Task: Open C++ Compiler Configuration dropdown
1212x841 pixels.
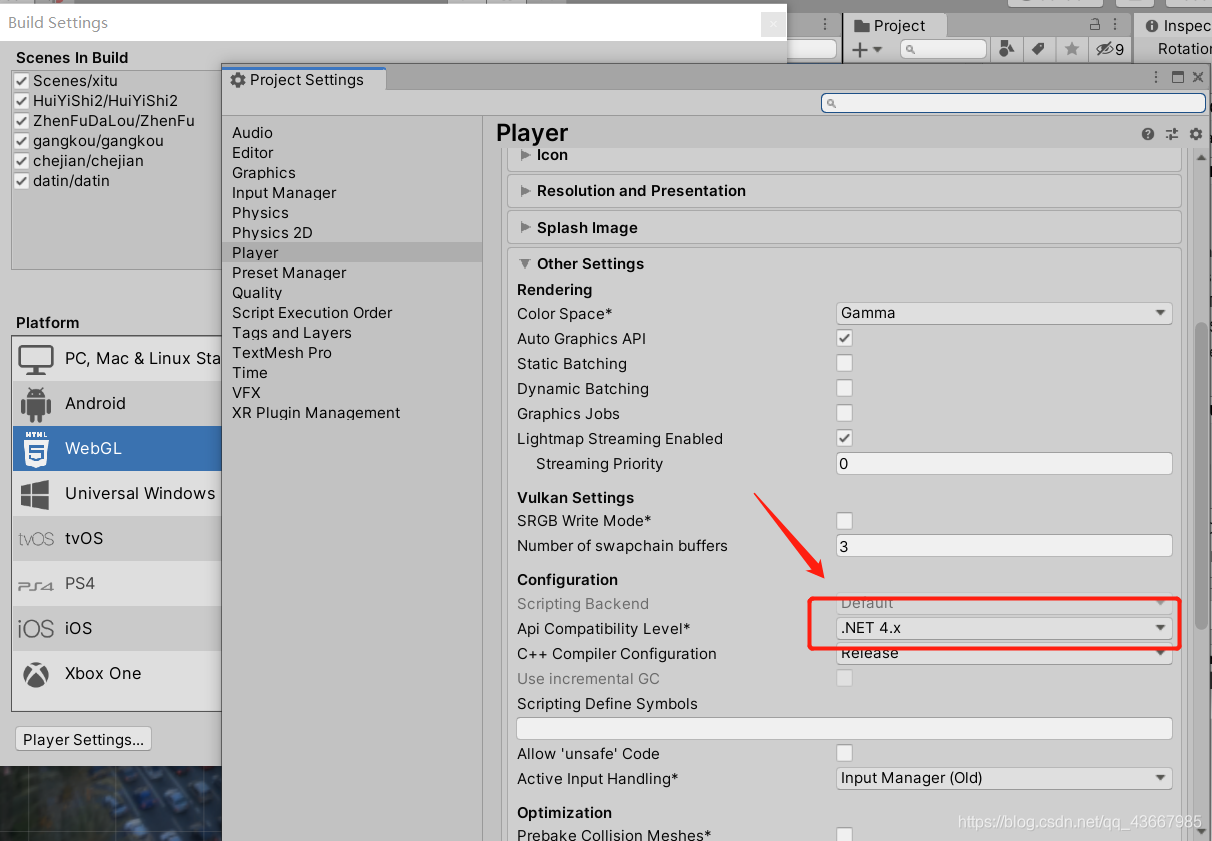Action: point(1004,653)
